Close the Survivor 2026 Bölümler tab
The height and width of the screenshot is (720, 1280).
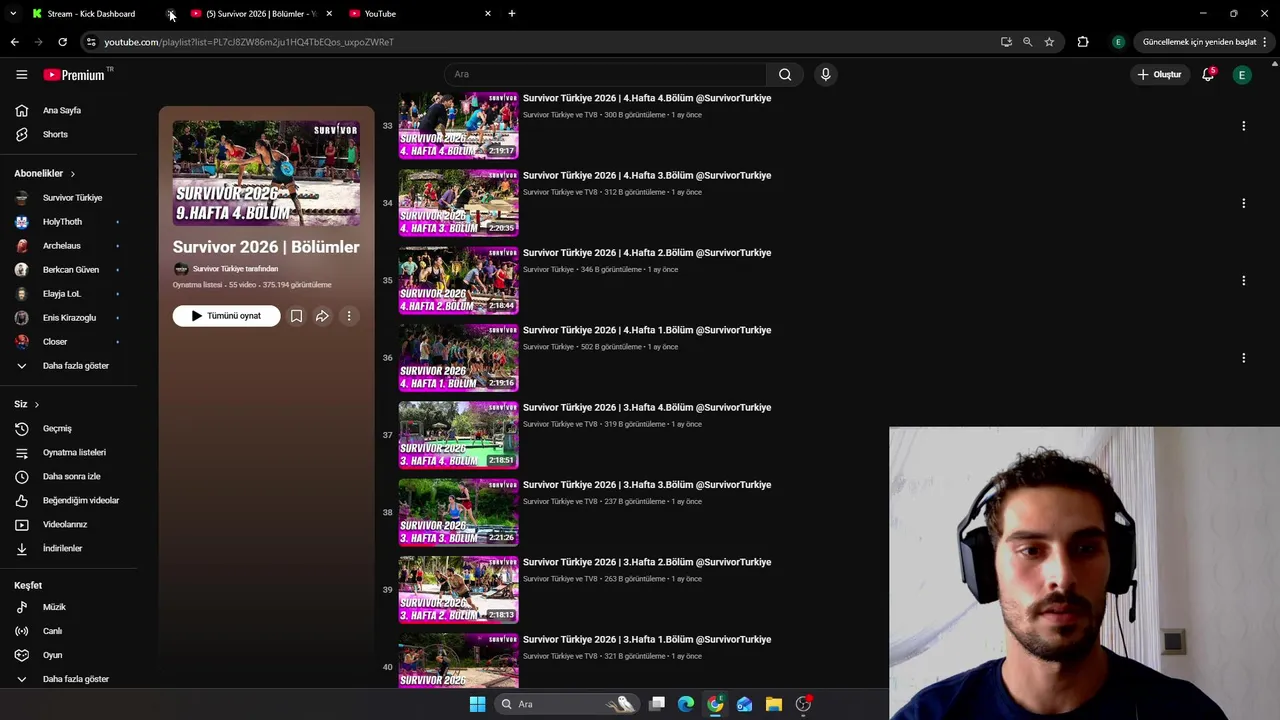click(329, 14)
